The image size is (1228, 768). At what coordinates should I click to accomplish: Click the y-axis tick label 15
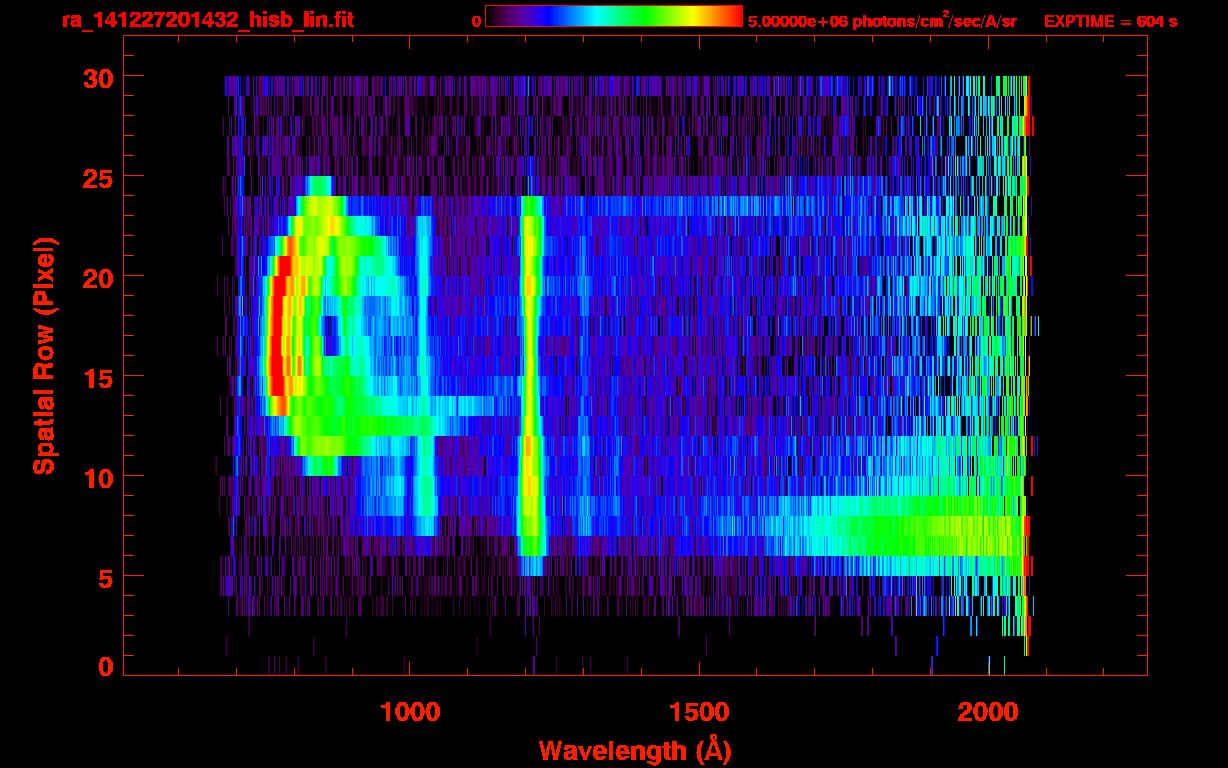pyautogui.click(x=96, y=377)
